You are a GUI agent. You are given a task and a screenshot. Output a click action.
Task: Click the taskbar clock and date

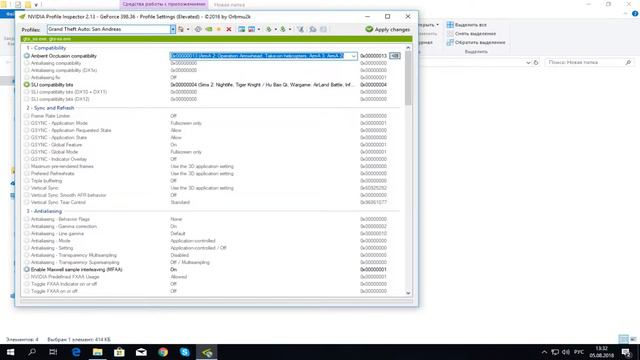(601, 352)
